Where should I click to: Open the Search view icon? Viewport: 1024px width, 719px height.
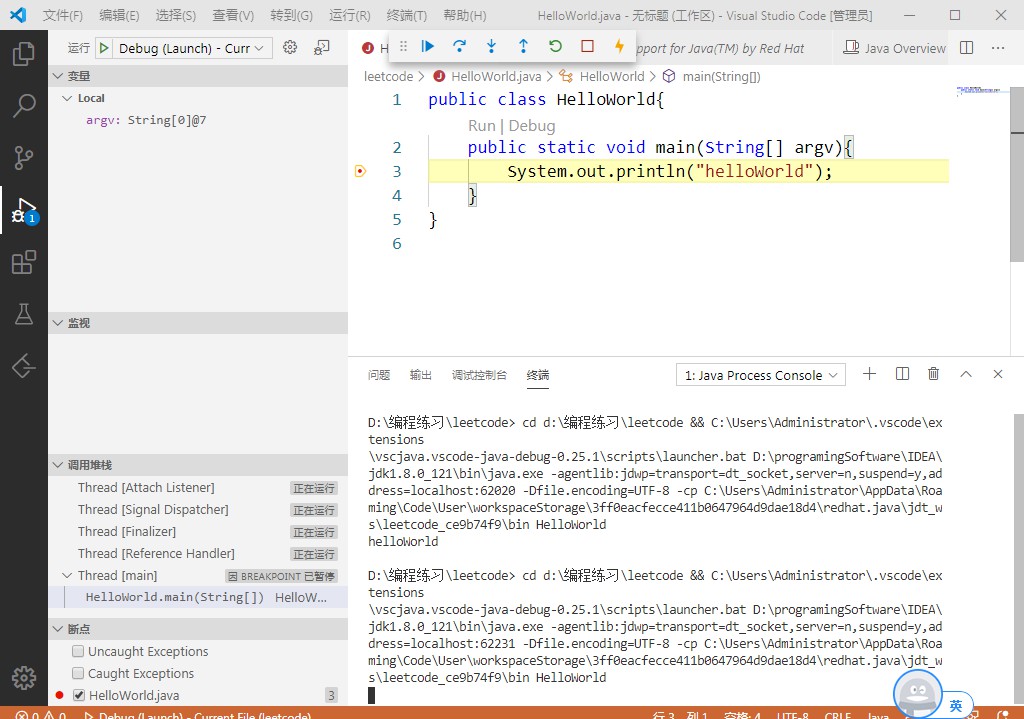coord(25,105)
